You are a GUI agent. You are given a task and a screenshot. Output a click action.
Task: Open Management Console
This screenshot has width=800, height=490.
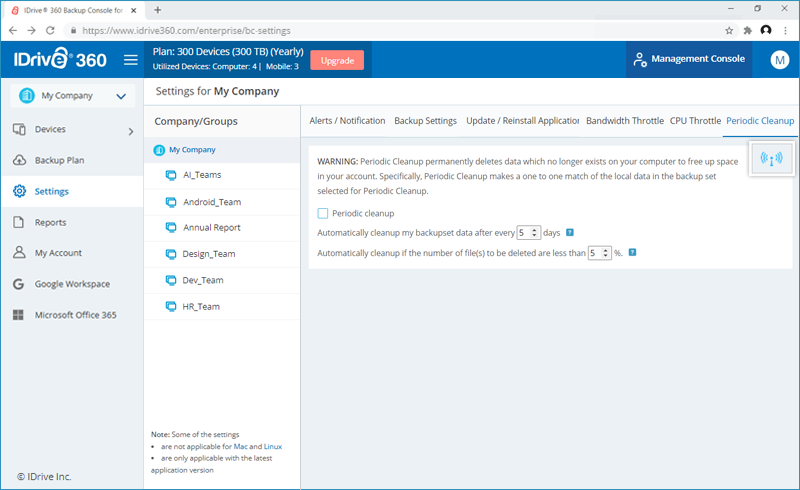pyautogui.click(x=689, y=59)
